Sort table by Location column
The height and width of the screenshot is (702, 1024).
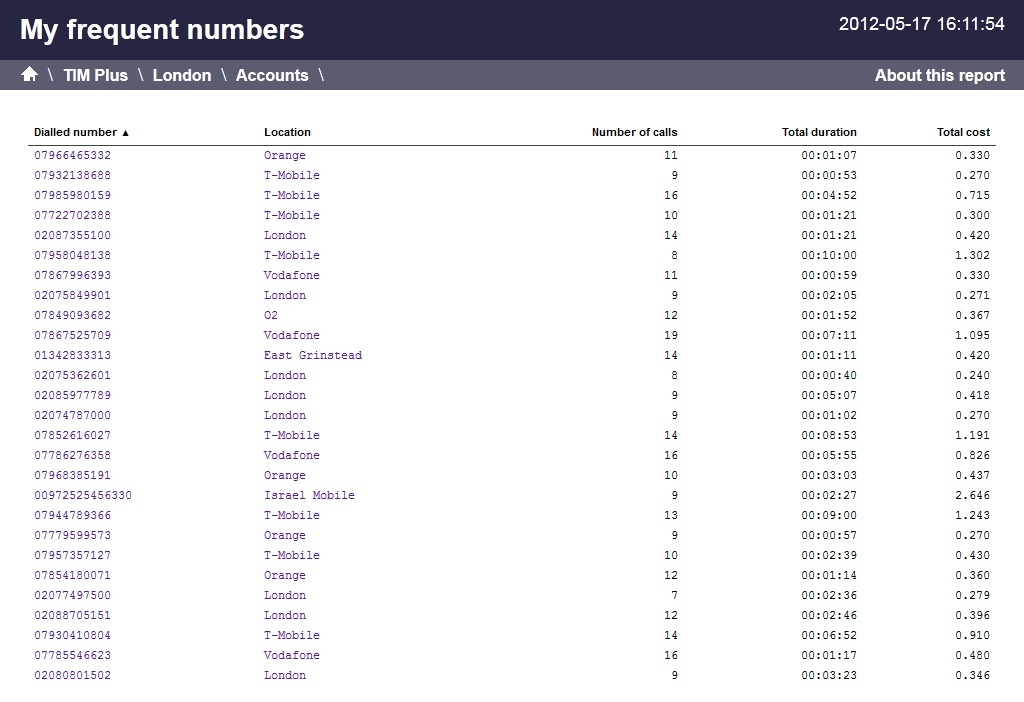coord(287,132)
